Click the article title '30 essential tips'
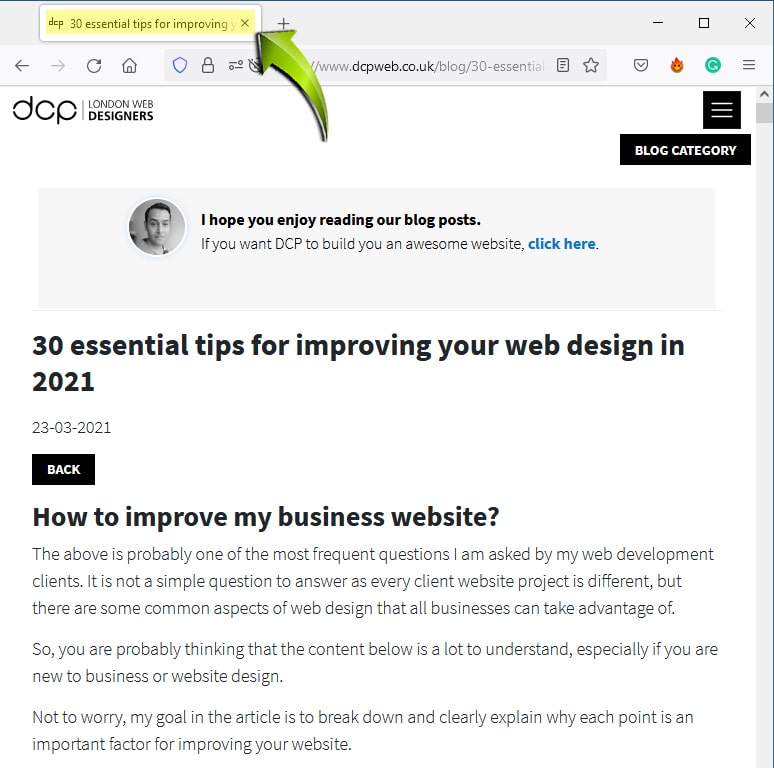Screen dimensions: 774x768 pyautogui.click(x=358, y=363)
